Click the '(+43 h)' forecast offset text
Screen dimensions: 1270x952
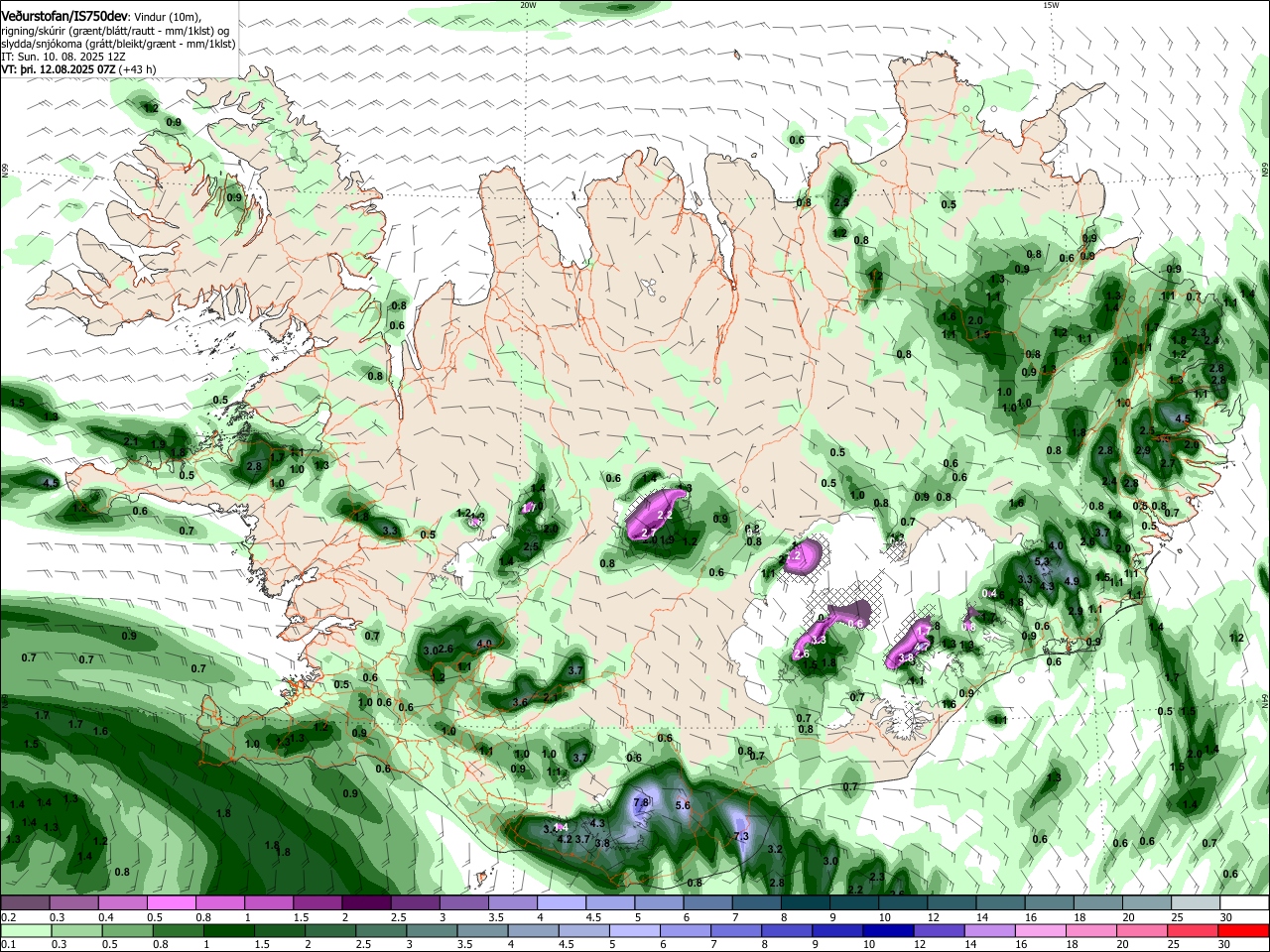click(x=137, y=69)
